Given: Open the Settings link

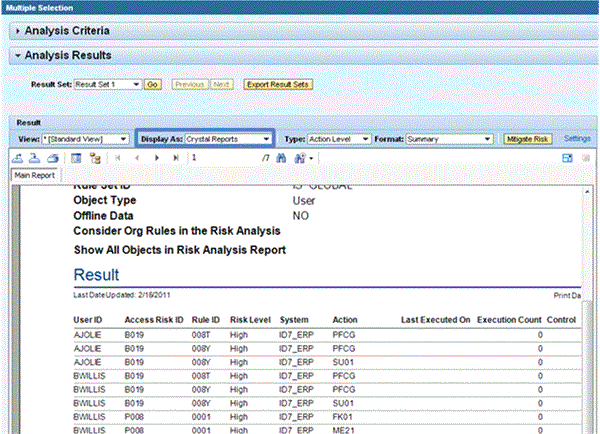Looking at the screenshot, I should click(577, 139).
